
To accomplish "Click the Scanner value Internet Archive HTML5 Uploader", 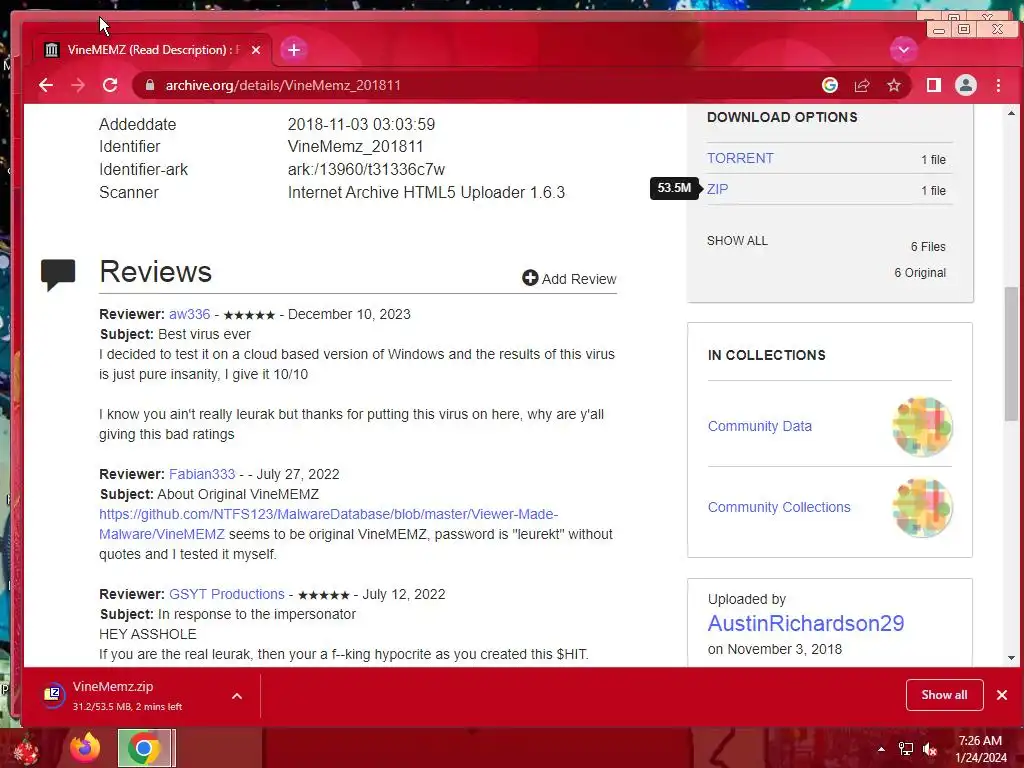I will 426,192.
